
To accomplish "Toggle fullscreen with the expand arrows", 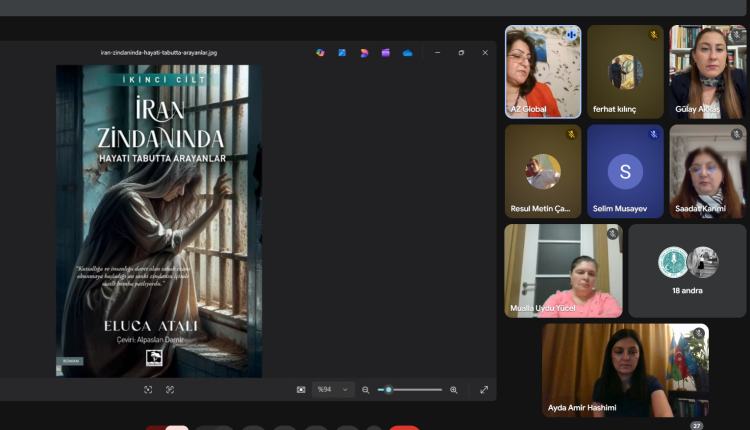I will tap(484, 390).
